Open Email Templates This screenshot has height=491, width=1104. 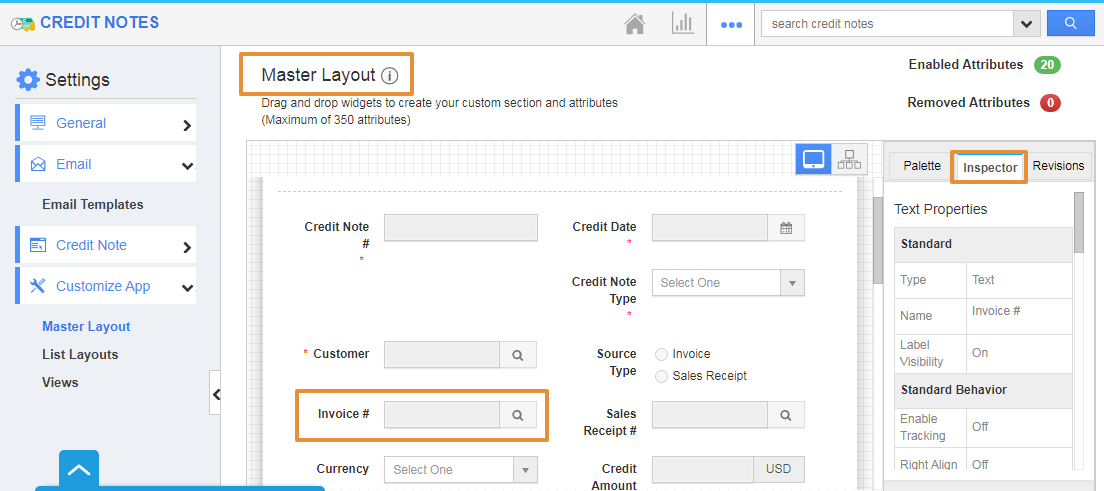(92, 204)
